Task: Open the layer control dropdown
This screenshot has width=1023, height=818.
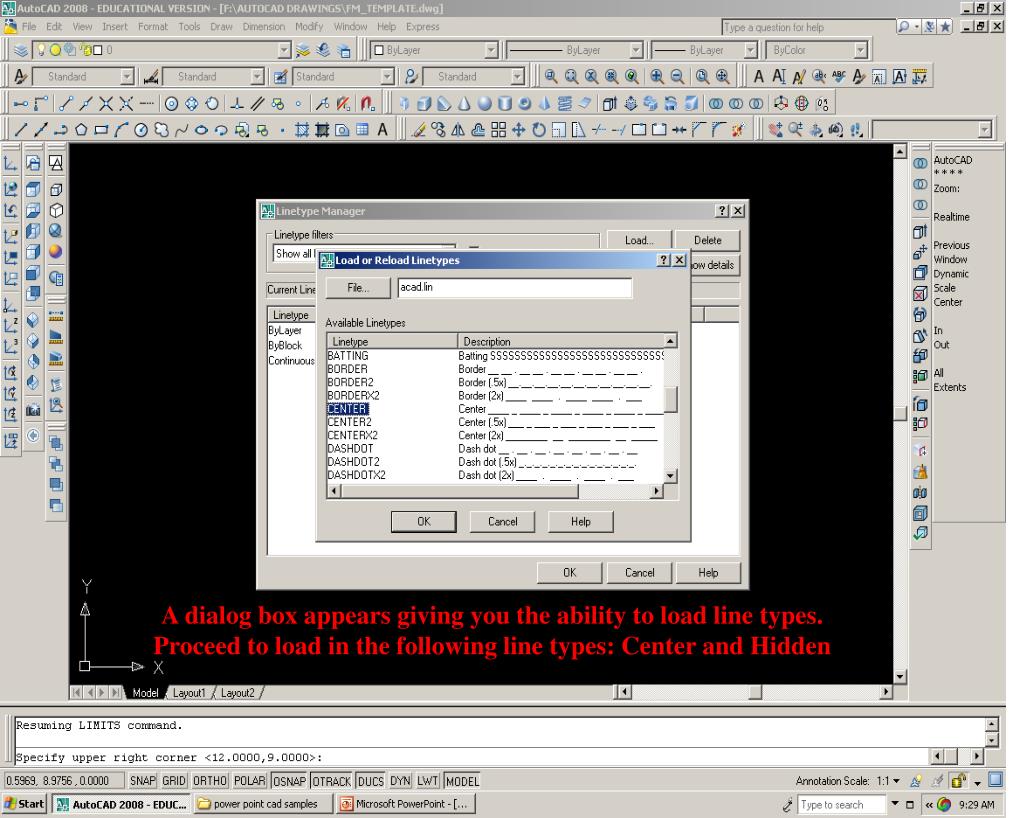Action: click(284, 50)
